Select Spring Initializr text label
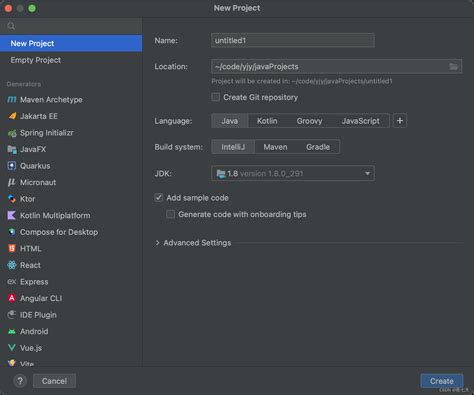474x395 pixels. pyautogui.click(x=47, y=133)
